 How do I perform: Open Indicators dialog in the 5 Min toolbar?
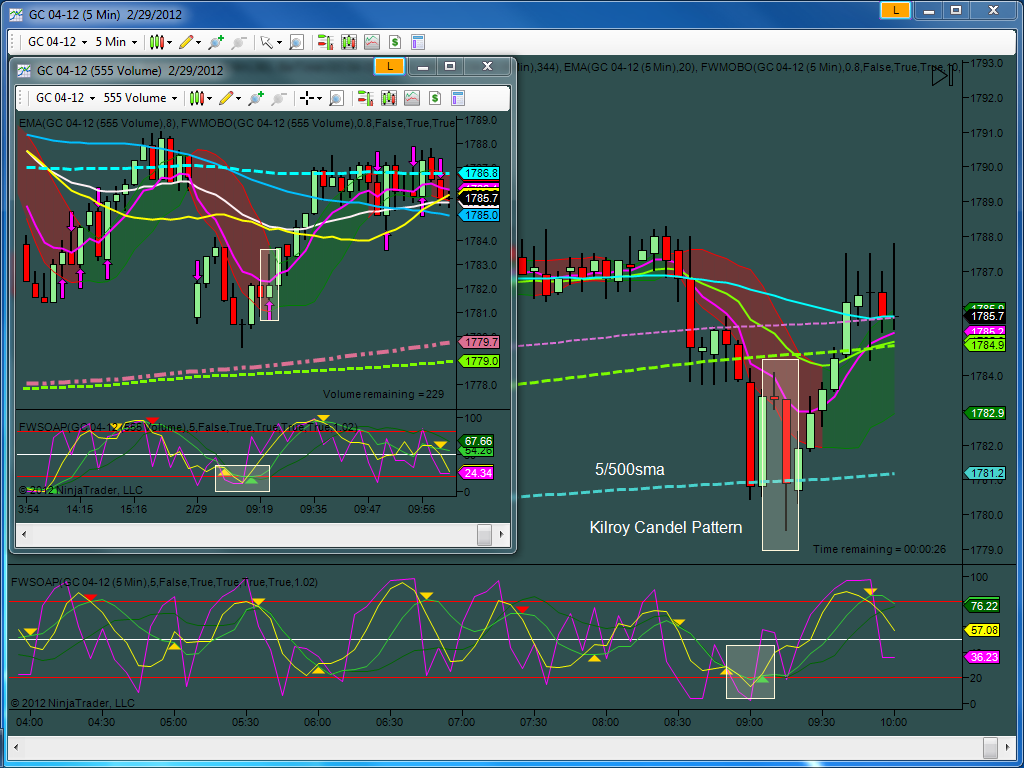tap(372, 42)
